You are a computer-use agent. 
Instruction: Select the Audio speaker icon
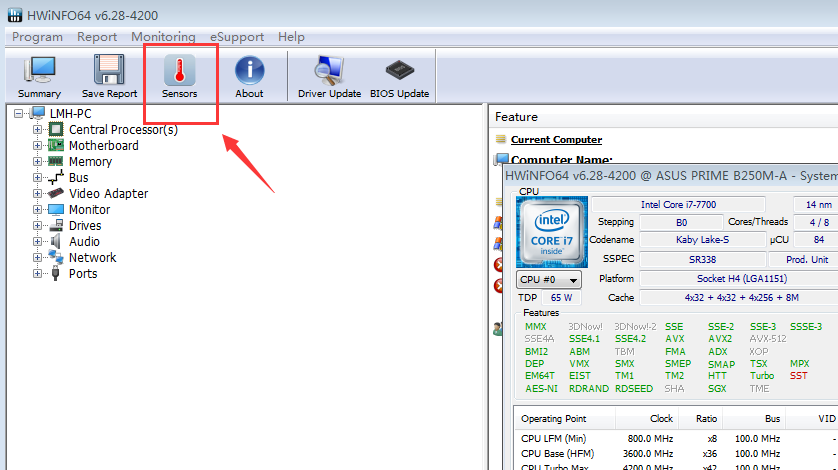pyautogui.click(x=56, y=242)
